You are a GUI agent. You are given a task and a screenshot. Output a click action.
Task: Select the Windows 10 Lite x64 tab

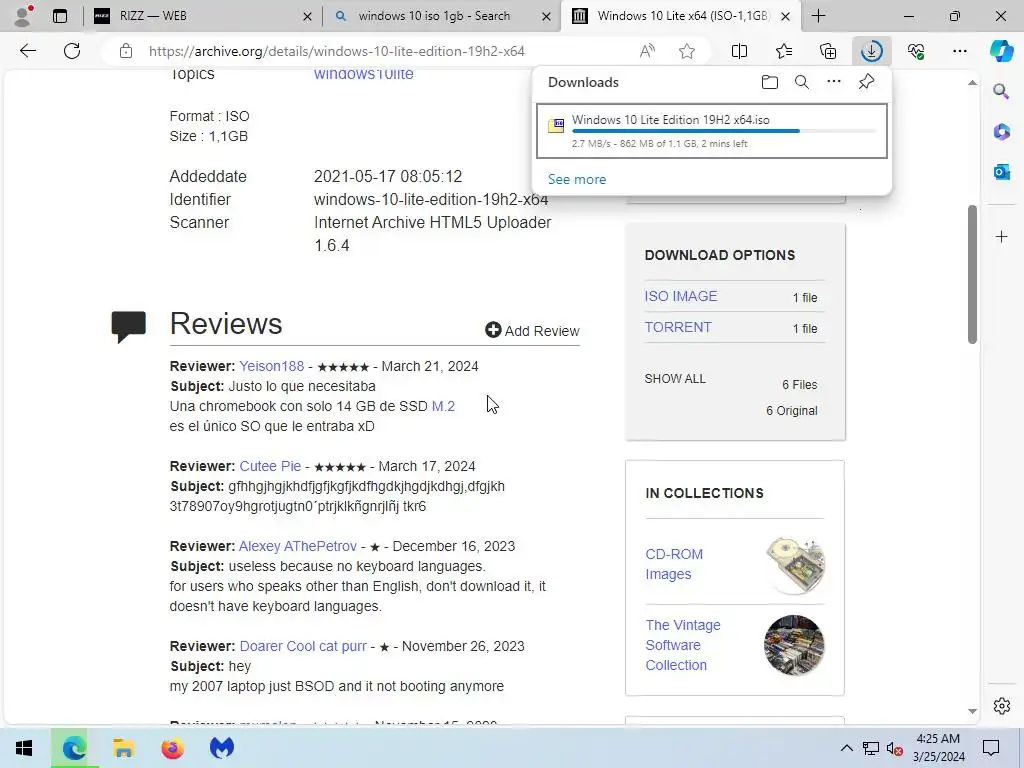pos(682,16)
